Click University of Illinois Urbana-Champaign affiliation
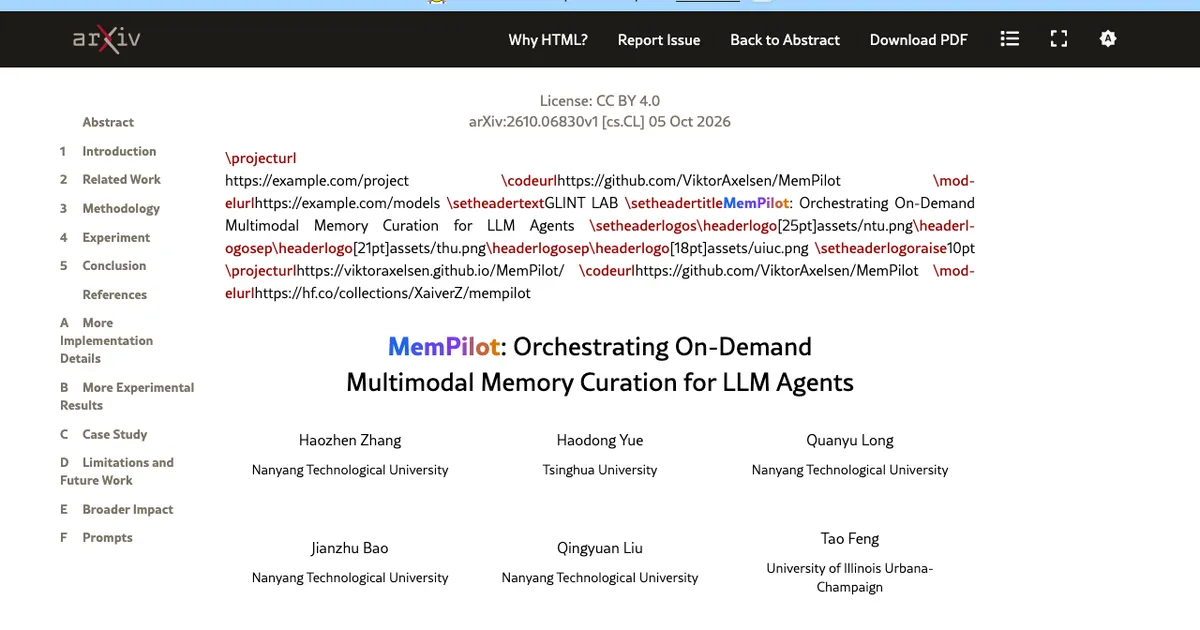The width and height of the screenshot is (1200, 630). point(850,578)
